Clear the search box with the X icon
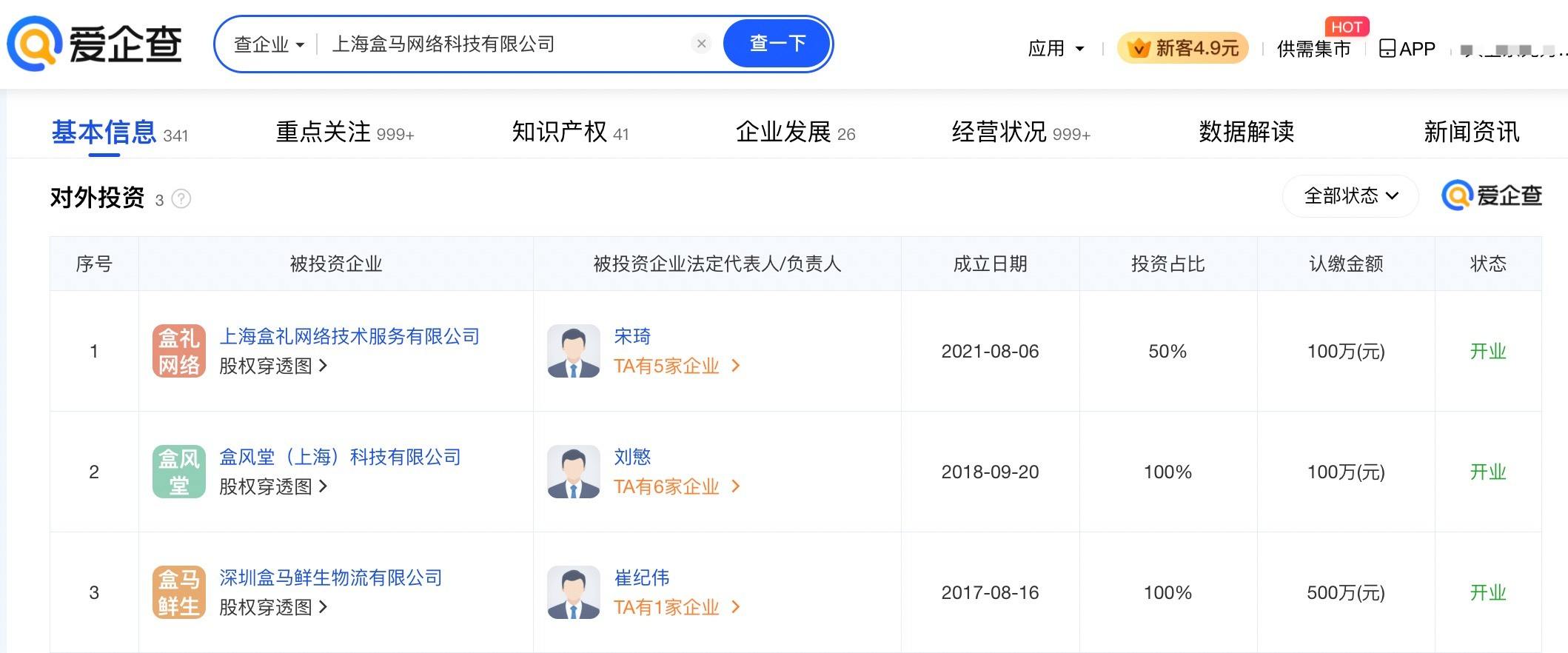This screenshot has height=653, width=1568. [701, 44]
